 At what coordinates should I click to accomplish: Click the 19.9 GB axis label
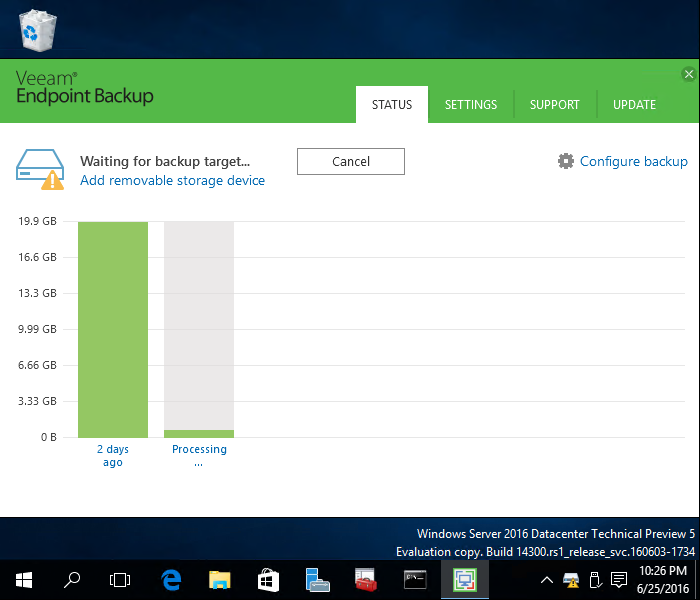37,221
